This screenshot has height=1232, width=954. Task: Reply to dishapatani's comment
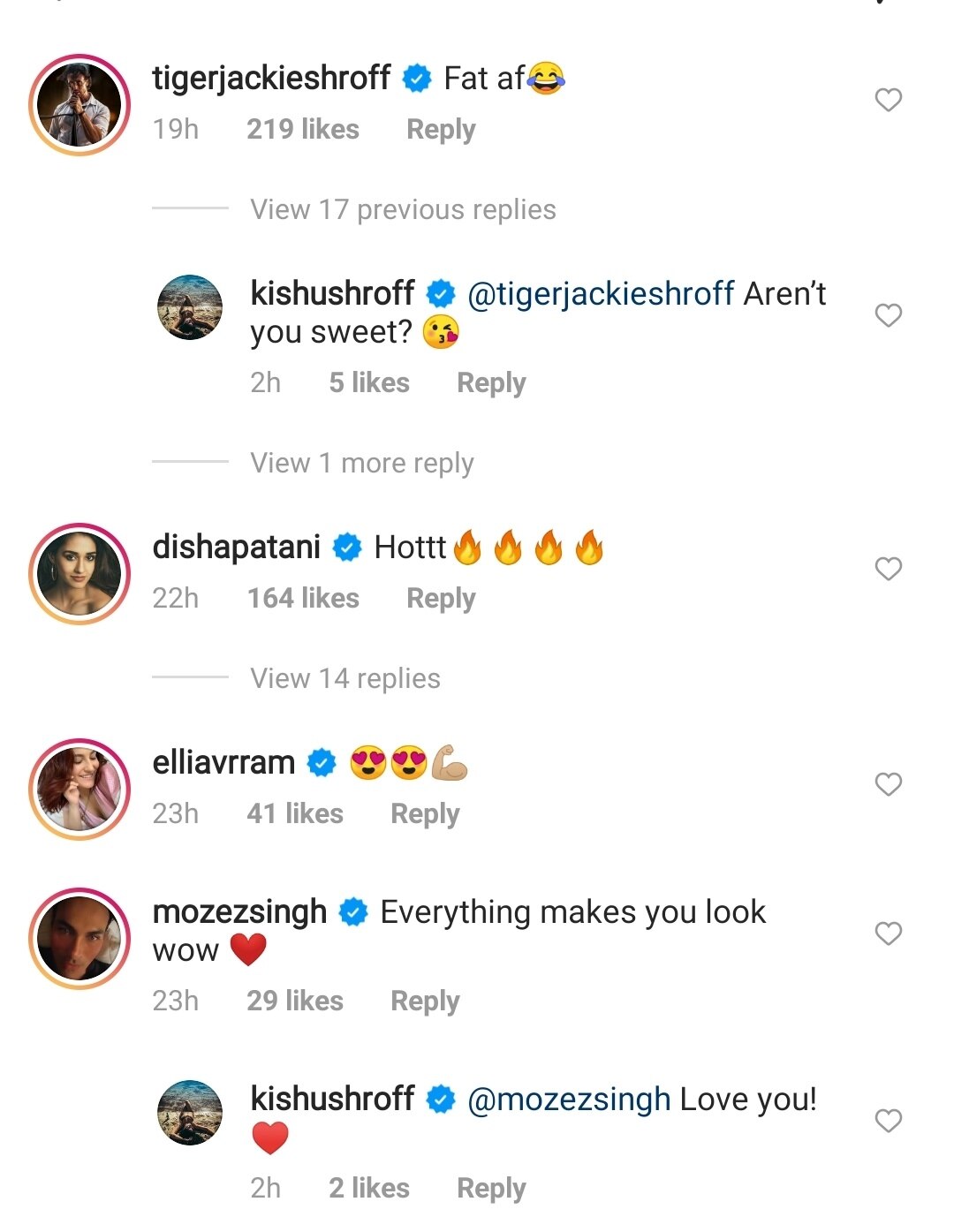pos(441,599)
